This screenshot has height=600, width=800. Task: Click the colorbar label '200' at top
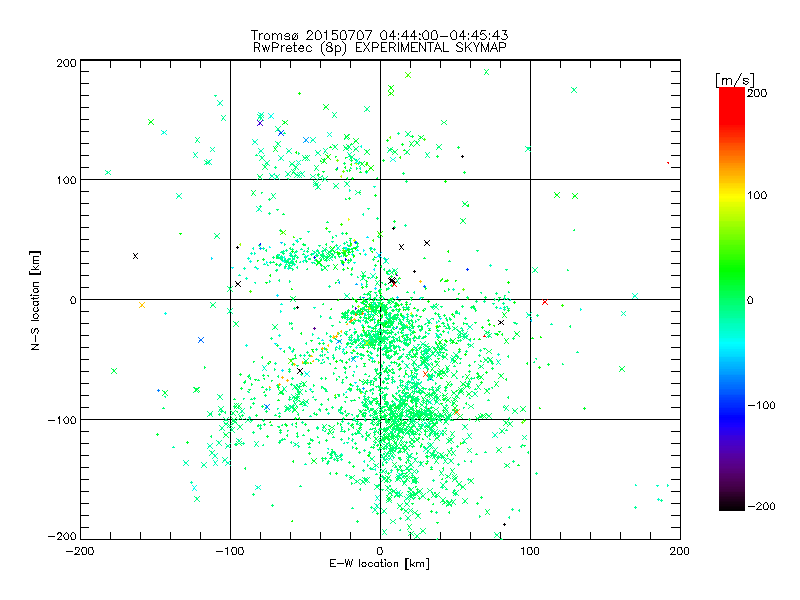pyautogui.click(x=757, y=93)
